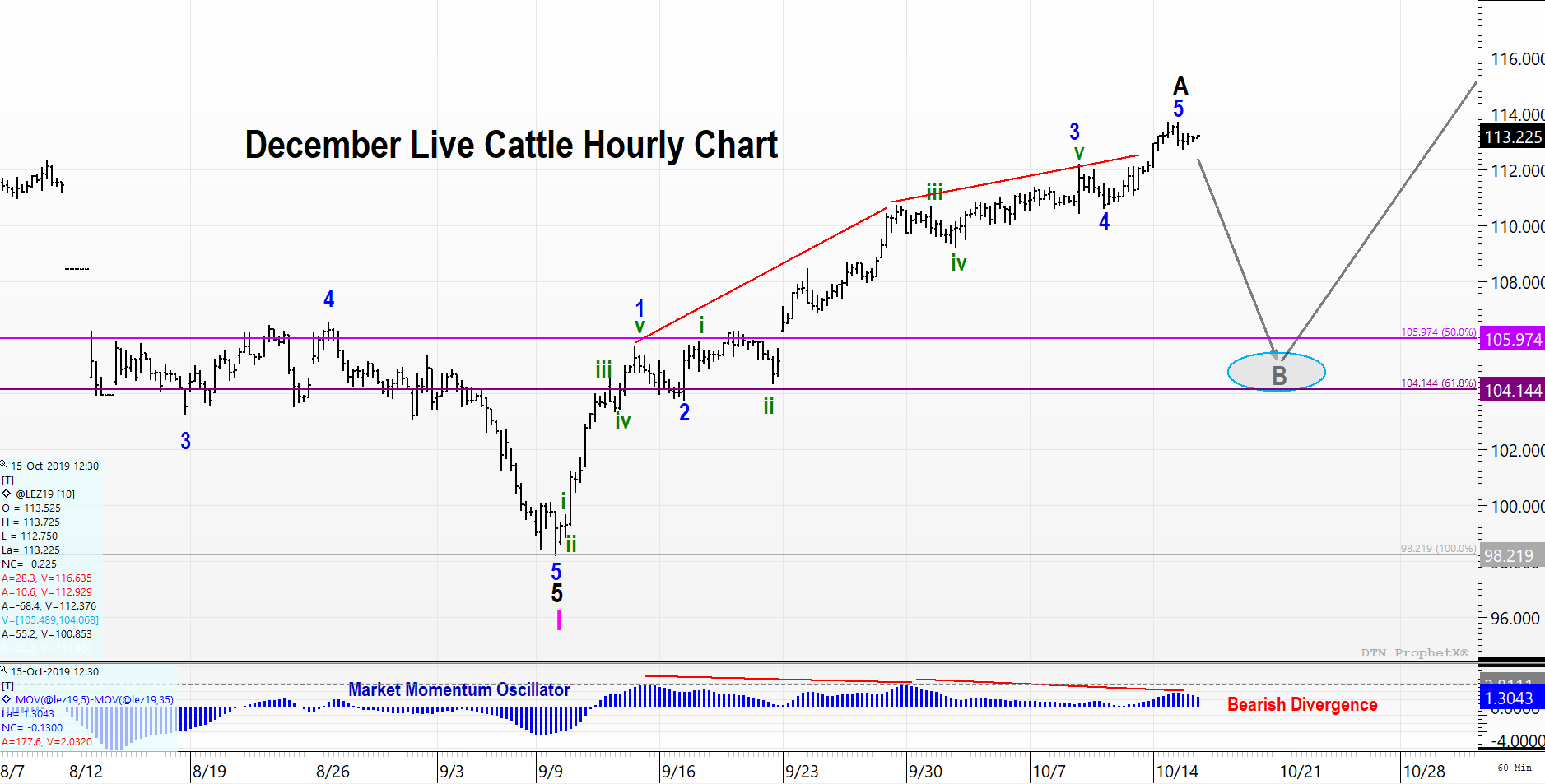The height and width of the screenshot is (784, 1545).
Task: Click the 108.000 price axis label
Action: pos(1518,283)
